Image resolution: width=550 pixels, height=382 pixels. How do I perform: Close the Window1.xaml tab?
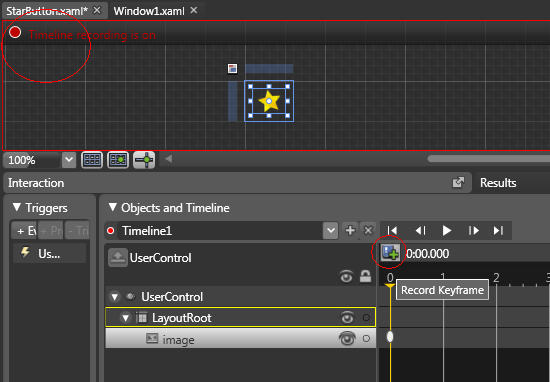point(194,11)
